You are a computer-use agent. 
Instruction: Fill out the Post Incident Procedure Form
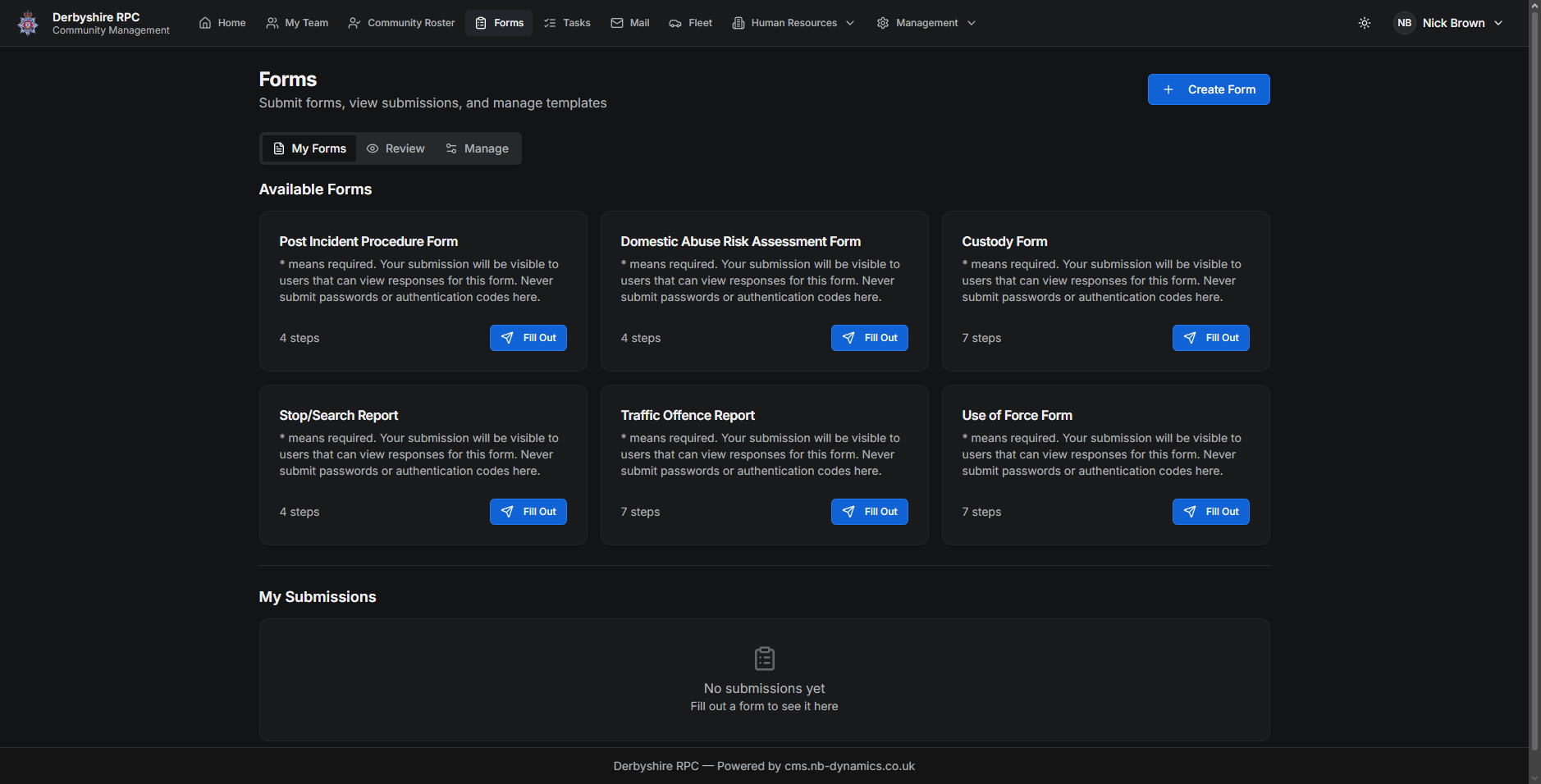point(528,338)
